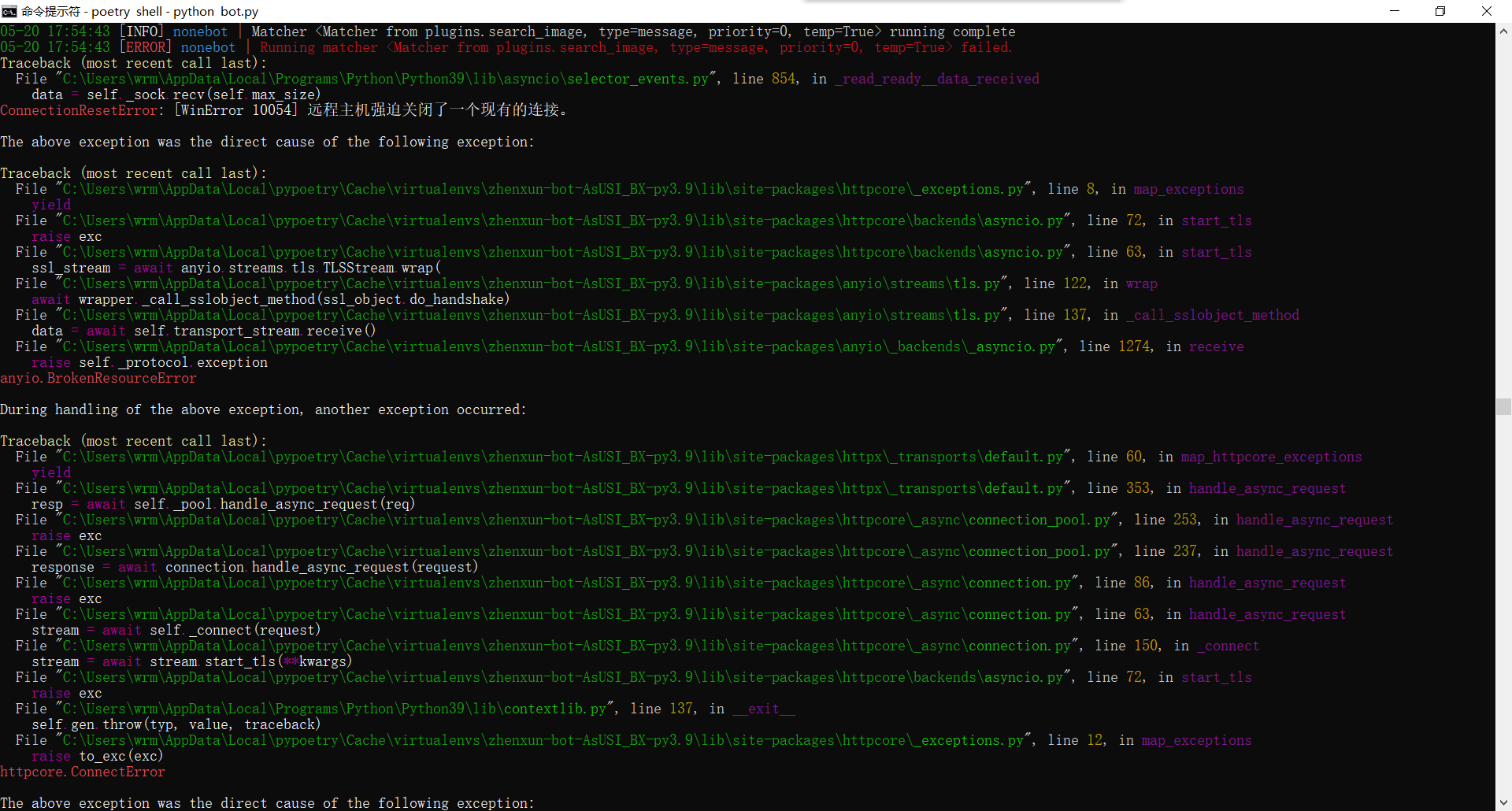Click the scrollbar up arrow
The image size is (1512, 811).
(x=1503, y=31)
